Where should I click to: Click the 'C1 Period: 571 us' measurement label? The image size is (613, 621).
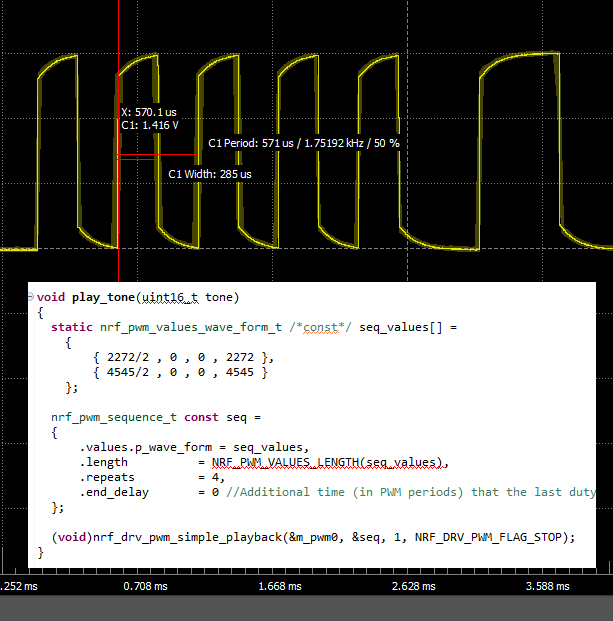click(304, 143)
